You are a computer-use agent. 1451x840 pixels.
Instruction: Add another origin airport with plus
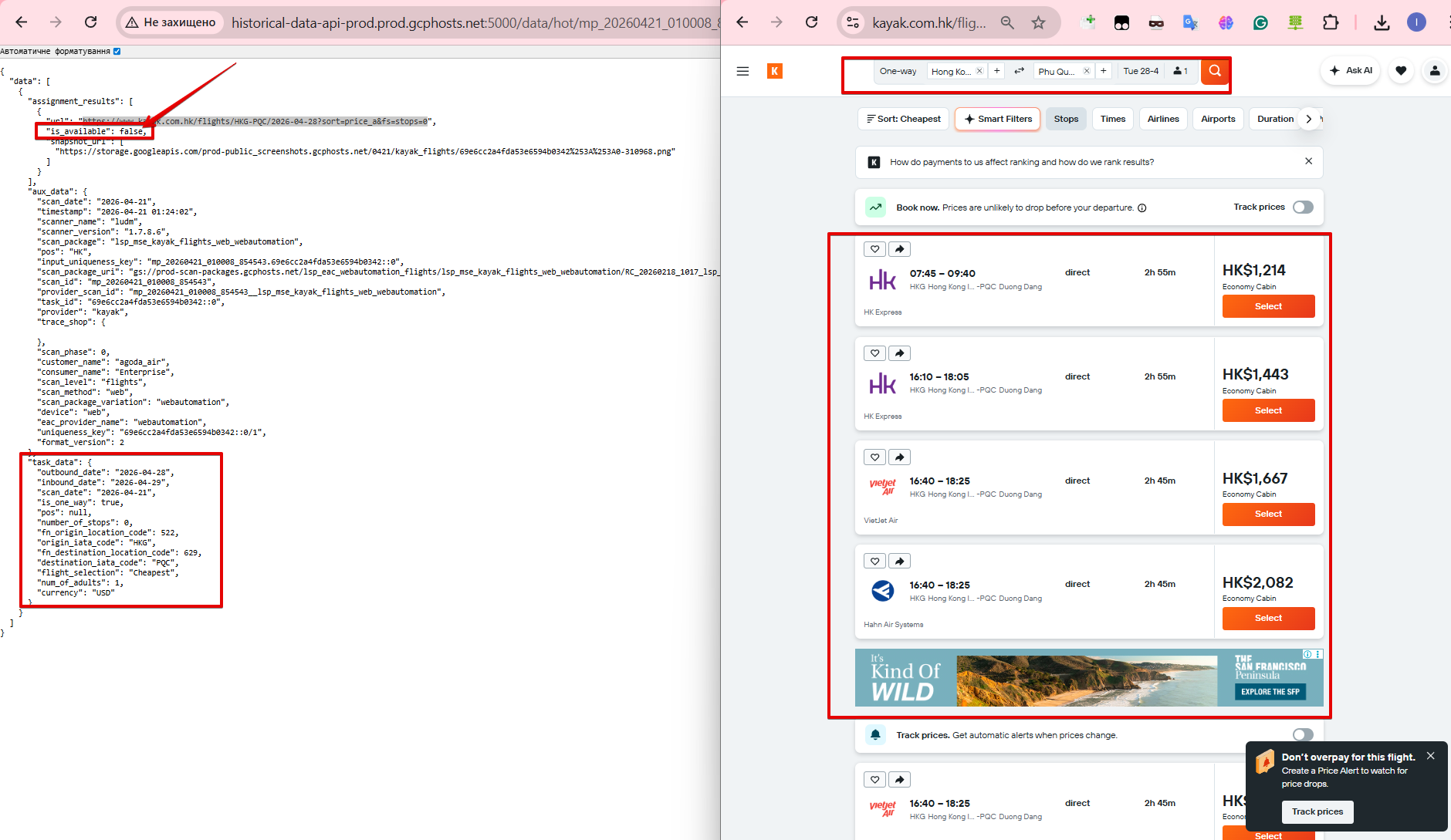click(997, 71)
